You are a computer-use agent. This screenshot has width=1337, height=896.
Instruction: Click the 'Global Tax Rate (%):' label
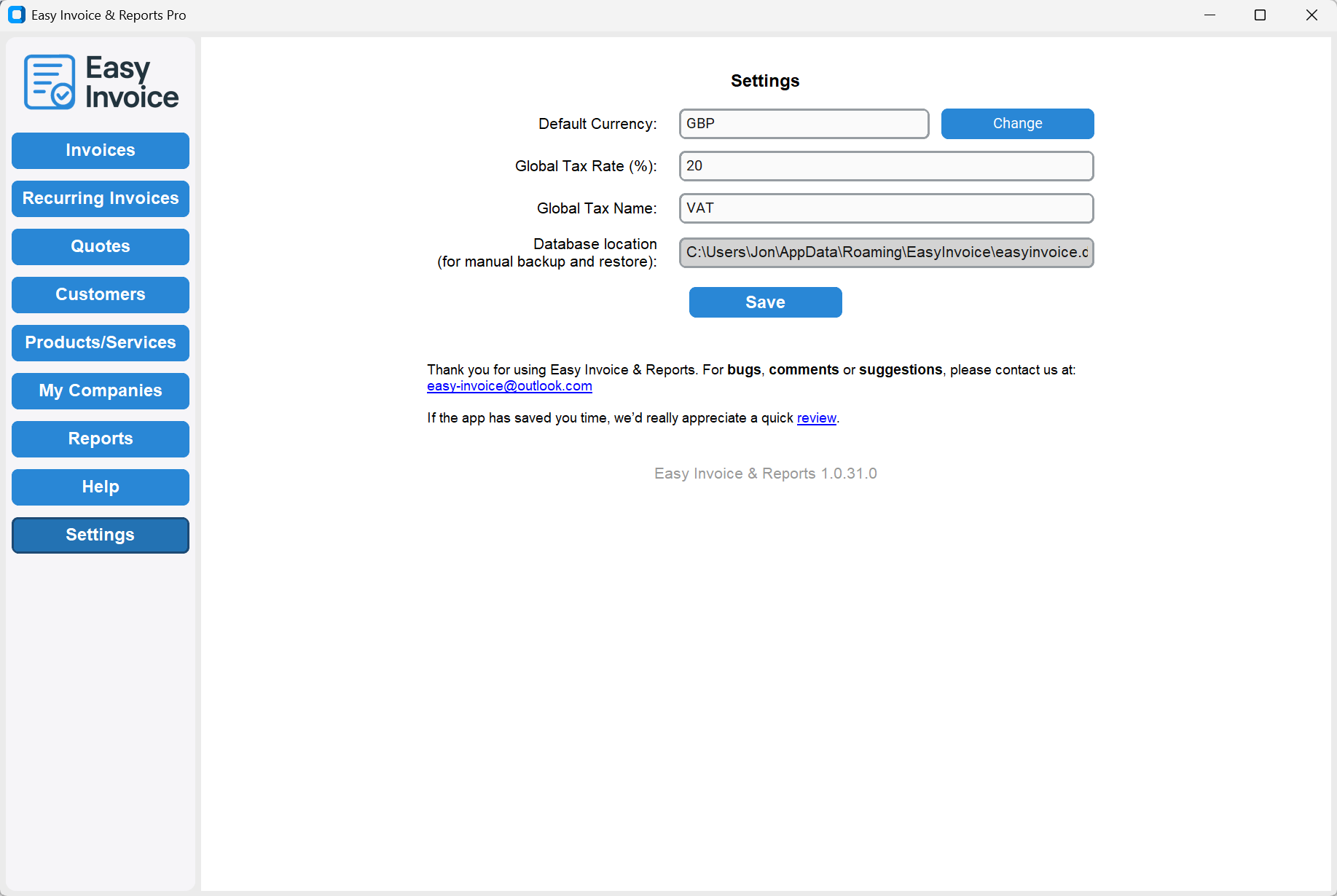[x=586, y=166]
